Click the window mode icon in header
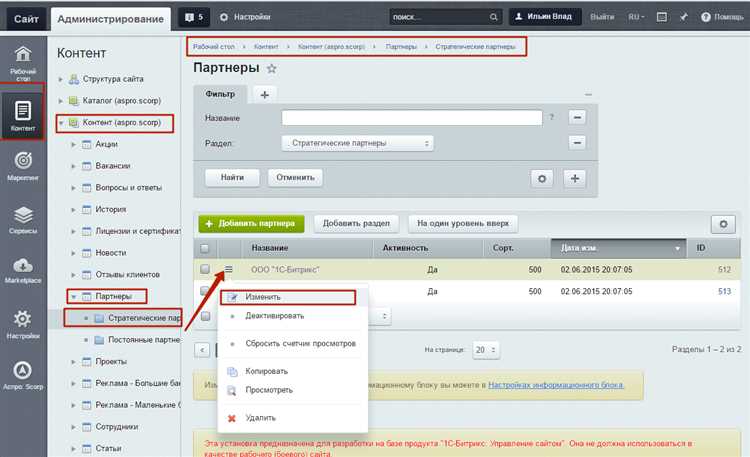750x457 pixels. pos(662,17)
